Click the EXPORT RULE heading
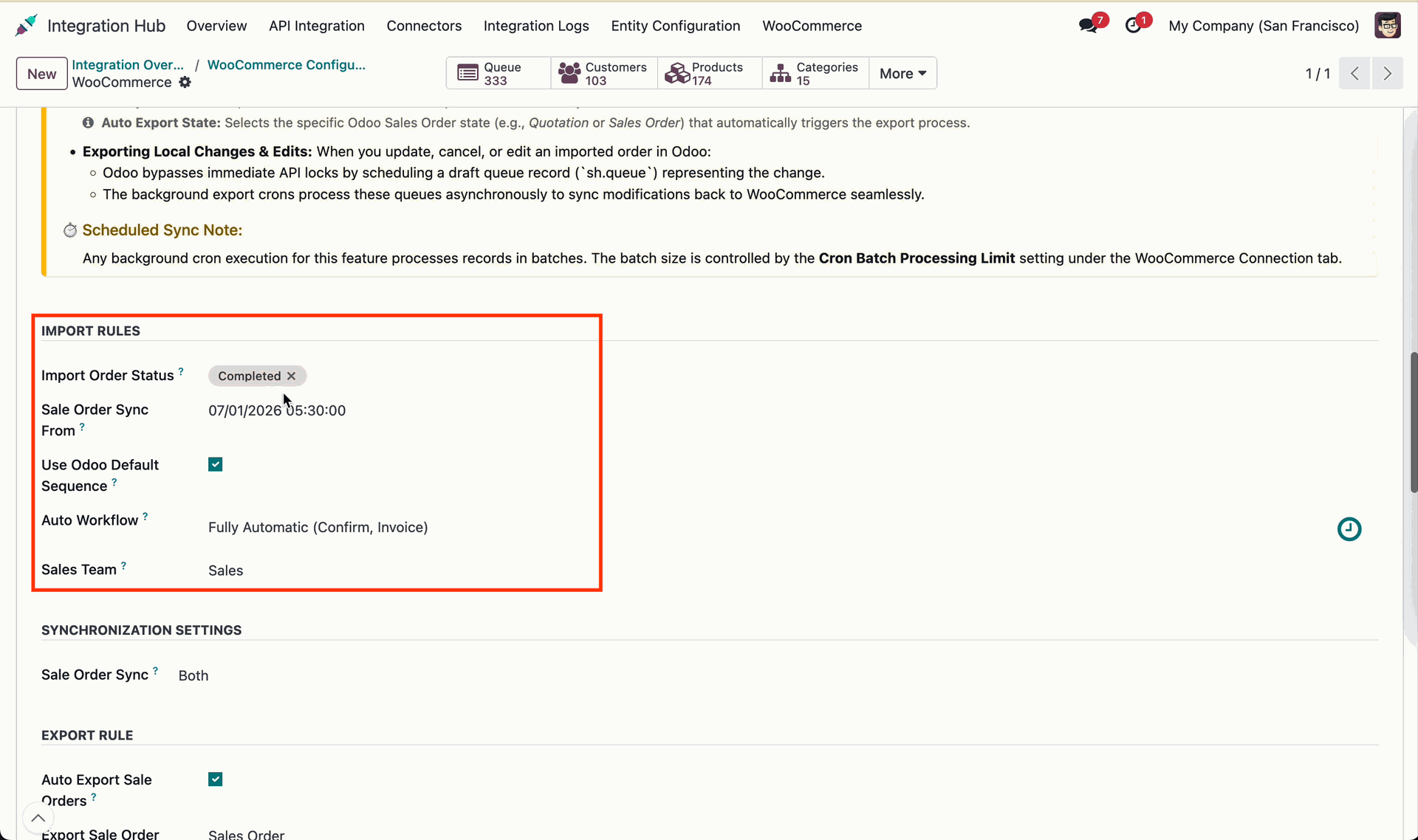Viewport: 1418px width, 840px height. click(x=87, y=735)
